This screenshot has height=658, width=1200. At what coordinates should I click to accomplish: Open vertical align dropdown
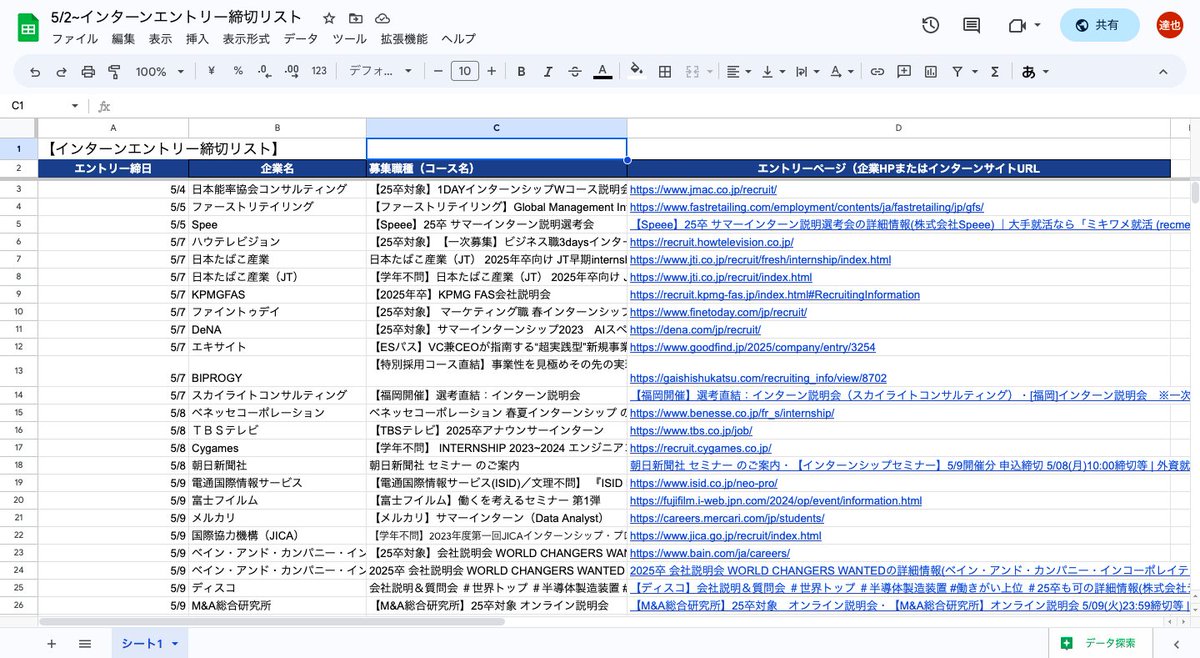[x=774, y=71]
